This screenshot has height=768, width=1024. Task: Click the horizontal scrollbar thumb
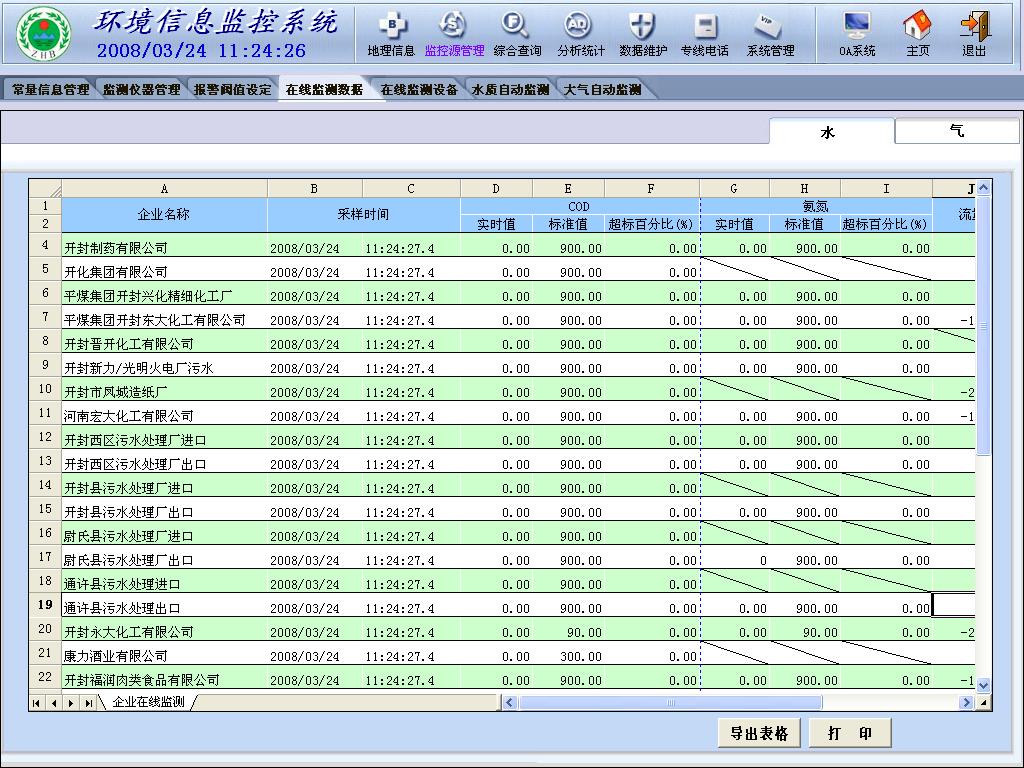pyautogui.click(x=670, y=703)
